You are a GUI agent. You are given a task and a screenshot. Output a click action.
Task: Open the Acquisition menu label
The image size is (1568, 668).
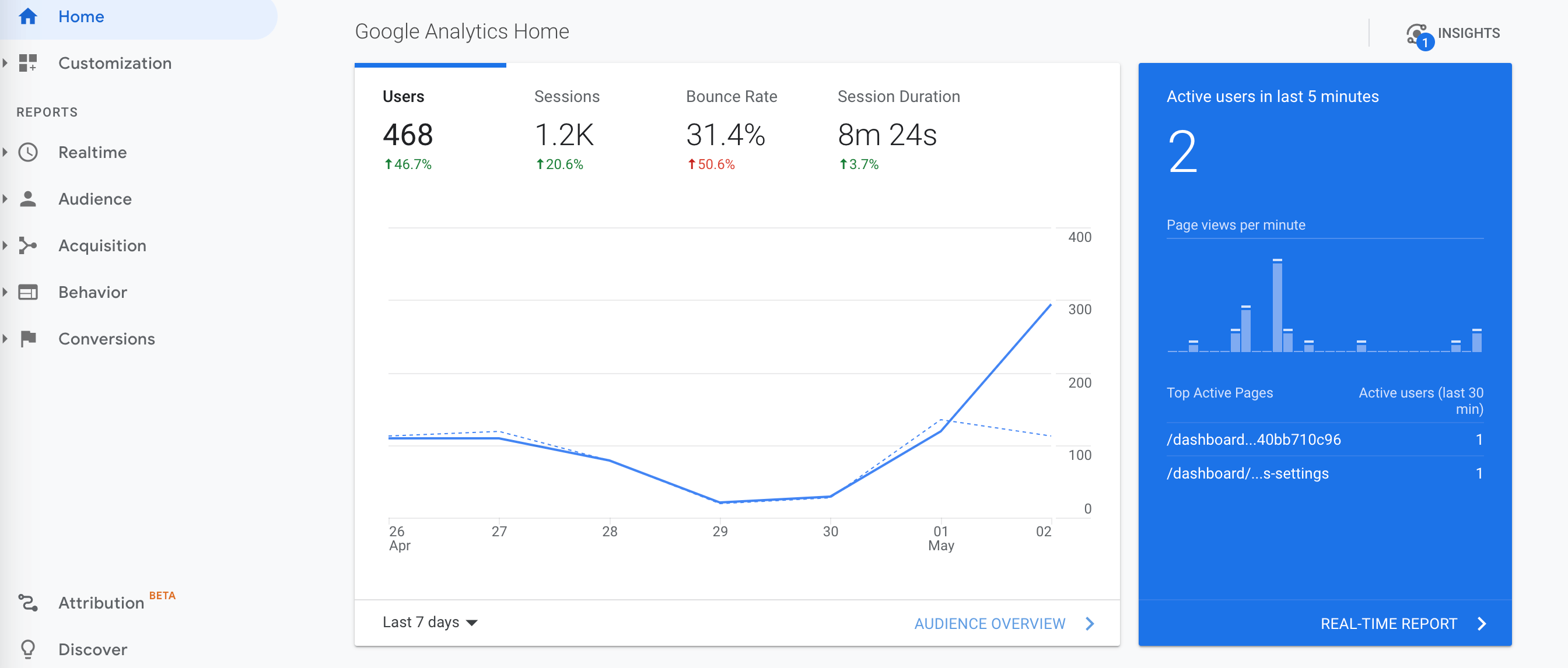(x=102, y=246)
